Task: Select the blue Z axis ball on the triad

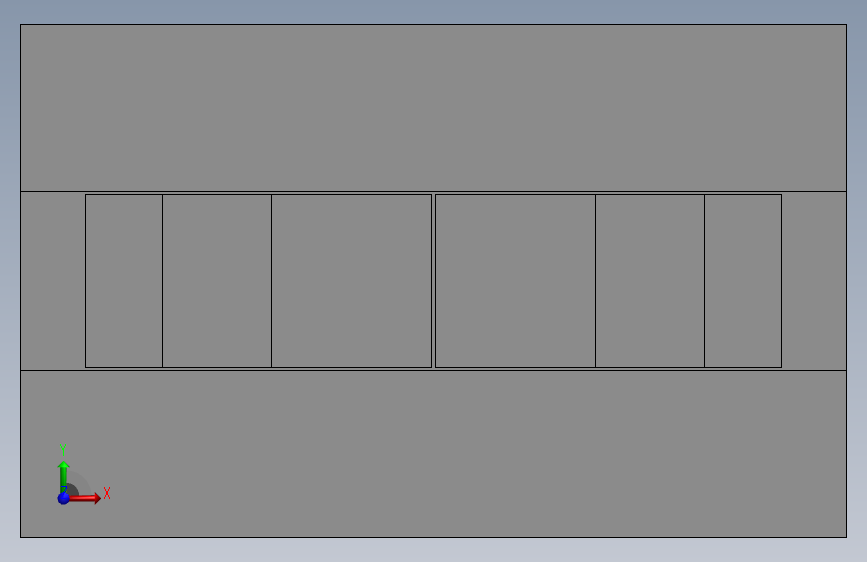Action: pos(63,498)
